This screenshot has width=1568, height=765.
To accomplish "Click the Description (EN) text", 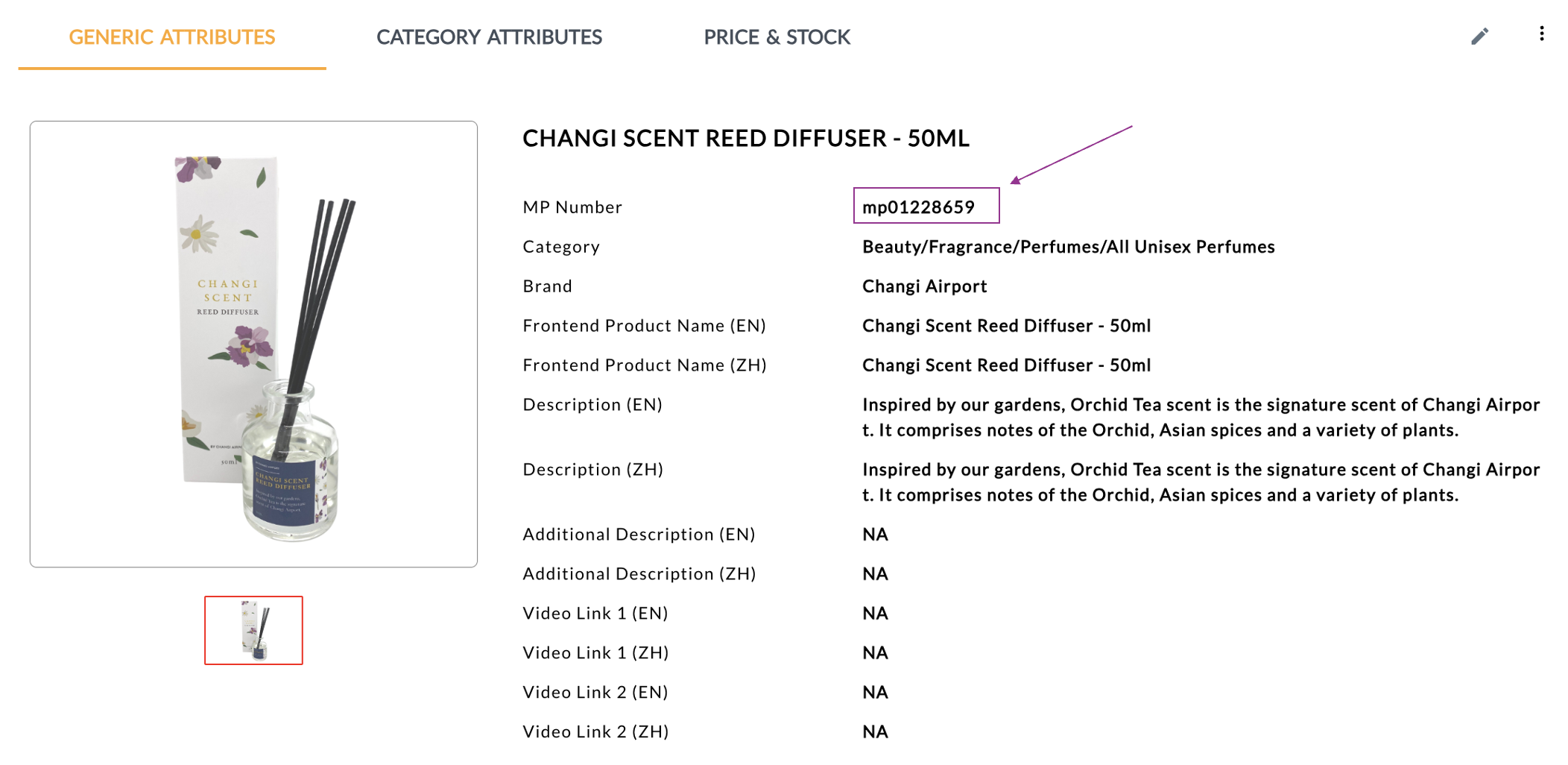I will point(1200,418).
